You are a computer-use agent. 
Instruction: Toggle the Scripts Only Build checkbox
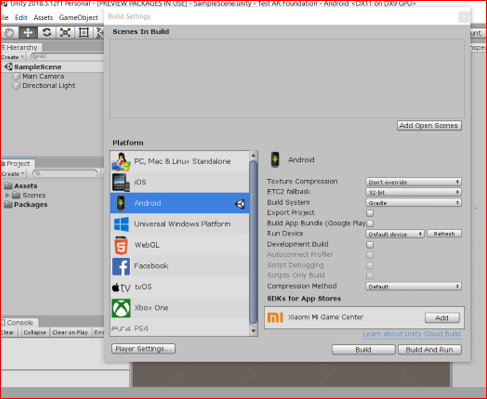[x=370, y=276]
